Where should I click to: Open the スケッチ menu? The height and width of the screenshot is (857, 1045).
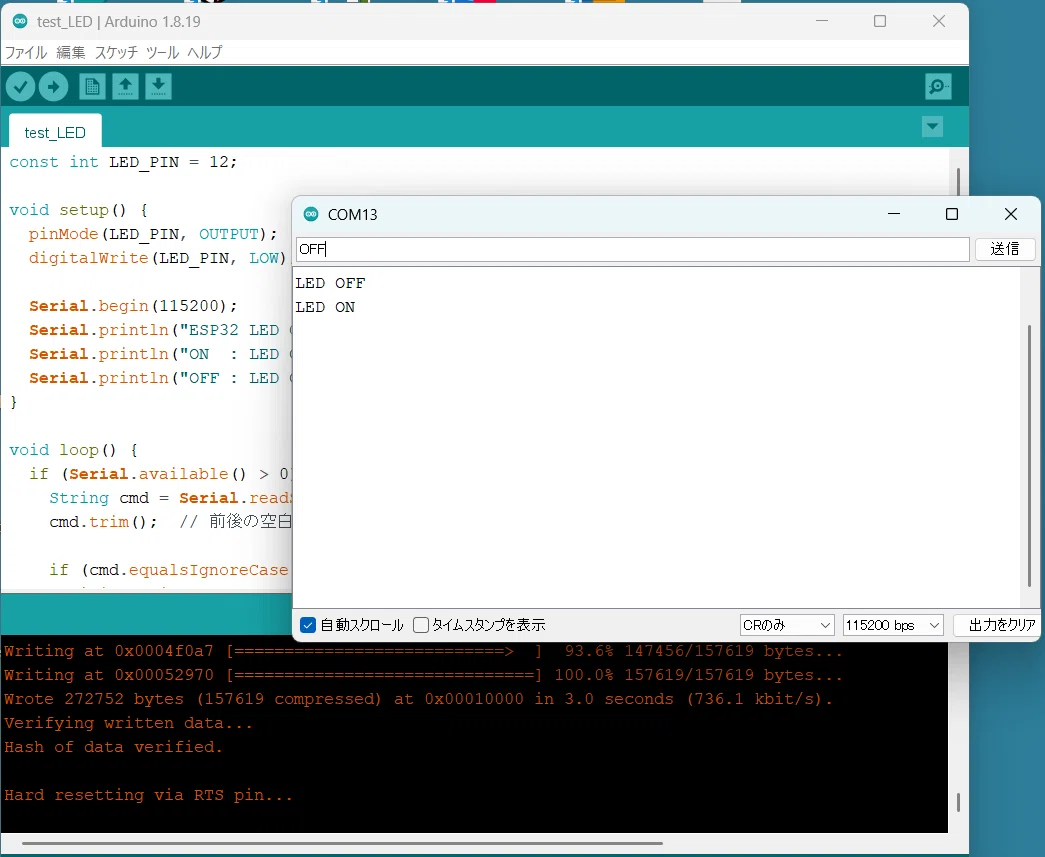pos(116,52)
